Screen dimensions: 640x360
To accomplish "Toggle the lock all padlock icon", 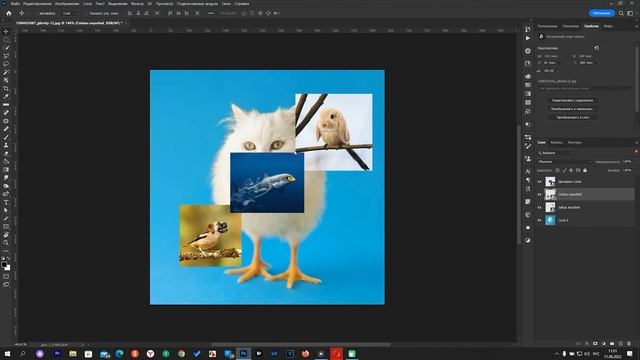I will [585, 171].
